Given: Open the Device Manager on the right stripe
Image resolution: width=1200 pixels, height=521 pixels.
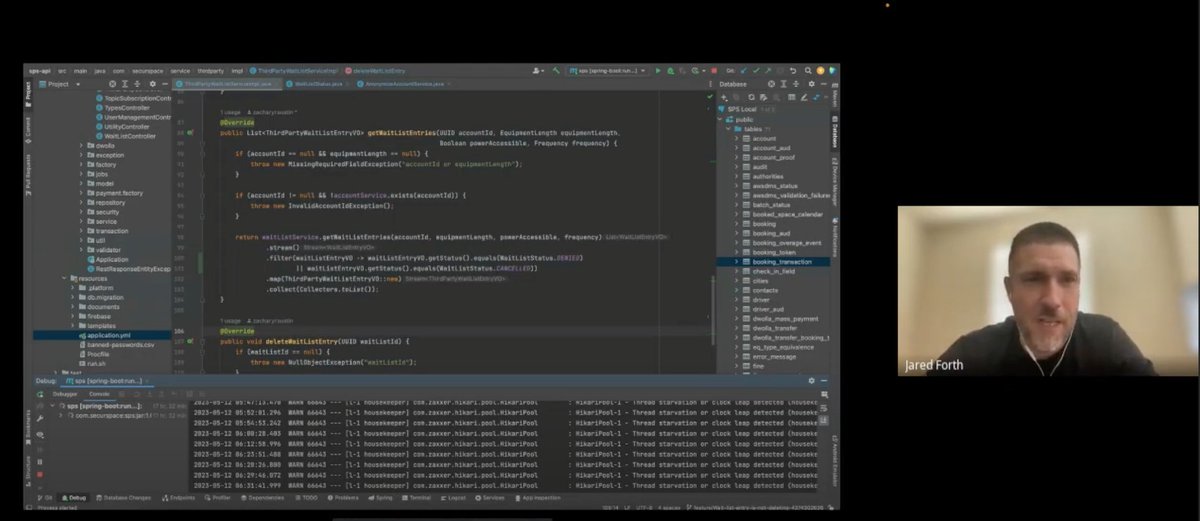Looking at the screenshot, I should click(833, 182).
